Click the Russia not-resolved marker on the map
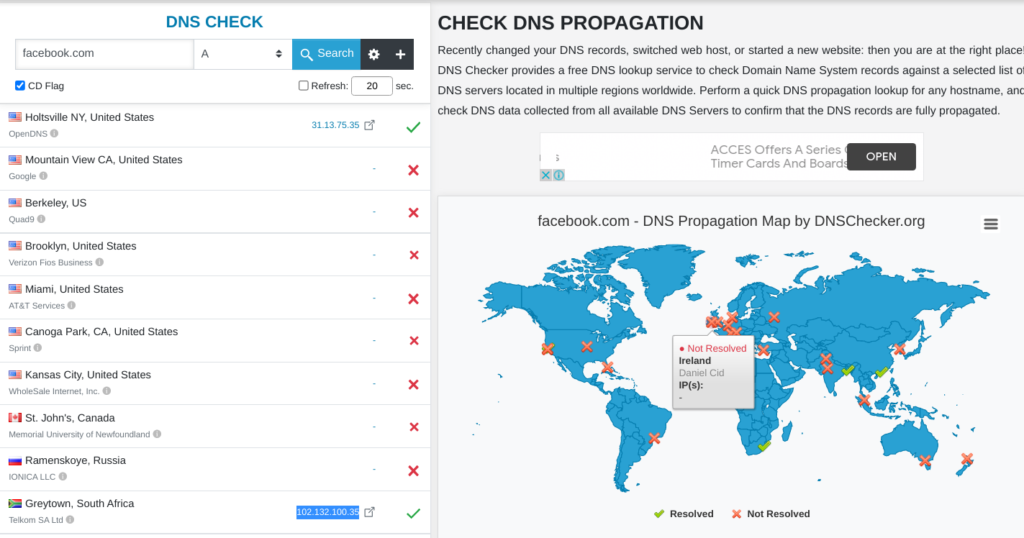The height and width of the screenshot is (538, 1024). [774, 317]
